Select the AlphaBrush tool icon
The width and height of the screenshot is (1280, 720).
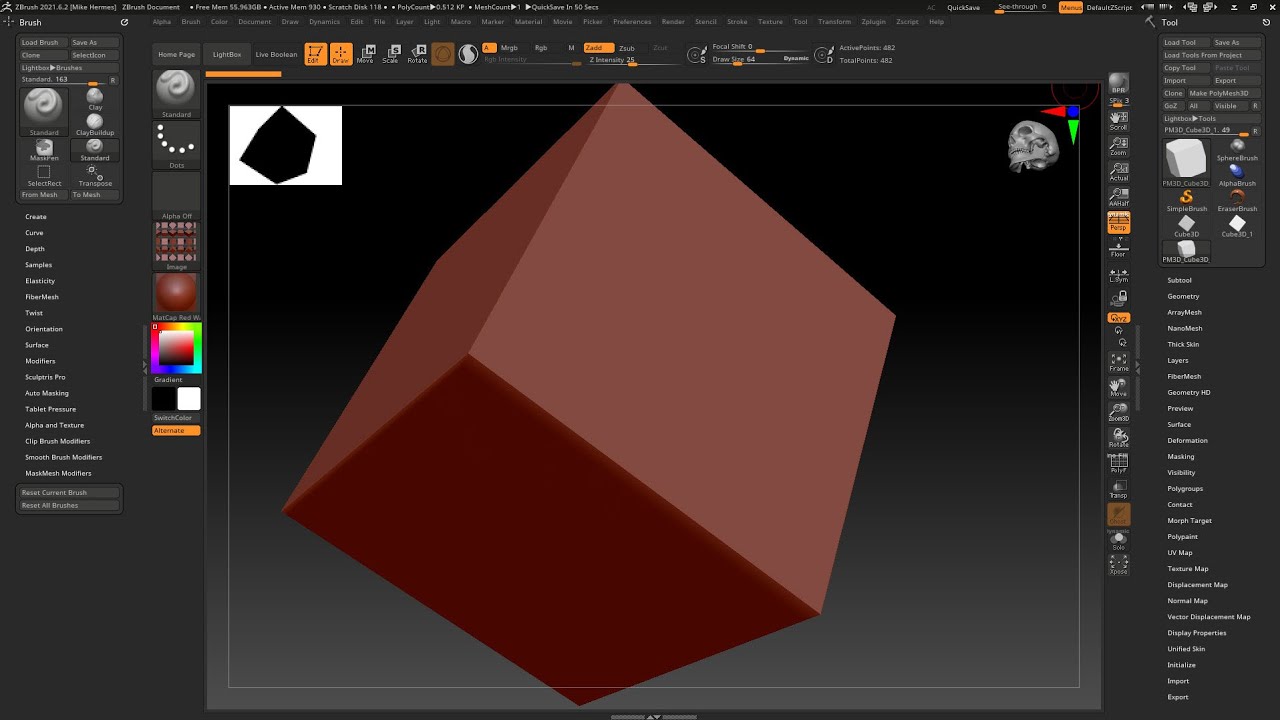[x=1237, y=175]
